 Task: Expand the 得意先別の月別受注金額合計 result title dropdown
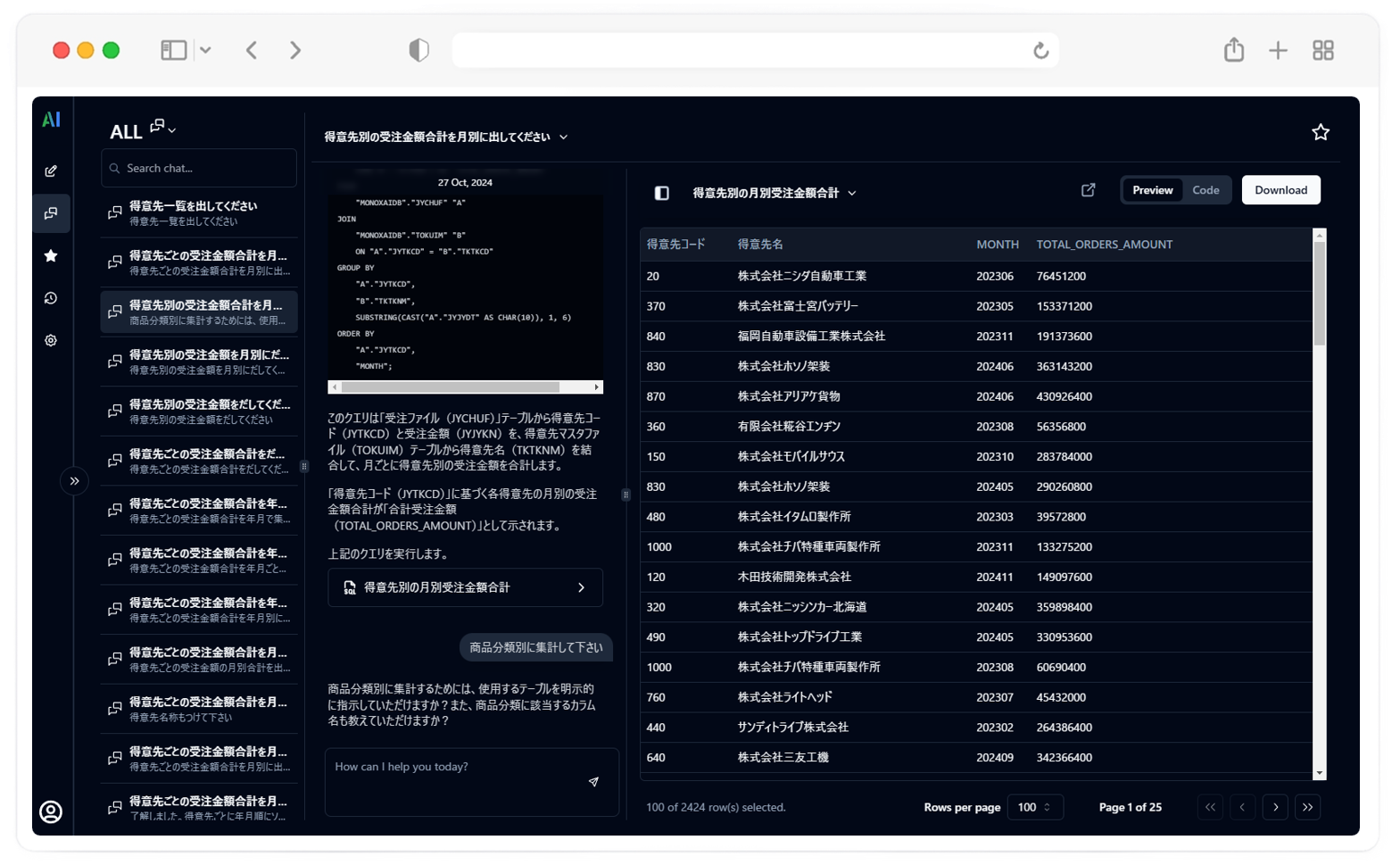click(x=852, y=193)
